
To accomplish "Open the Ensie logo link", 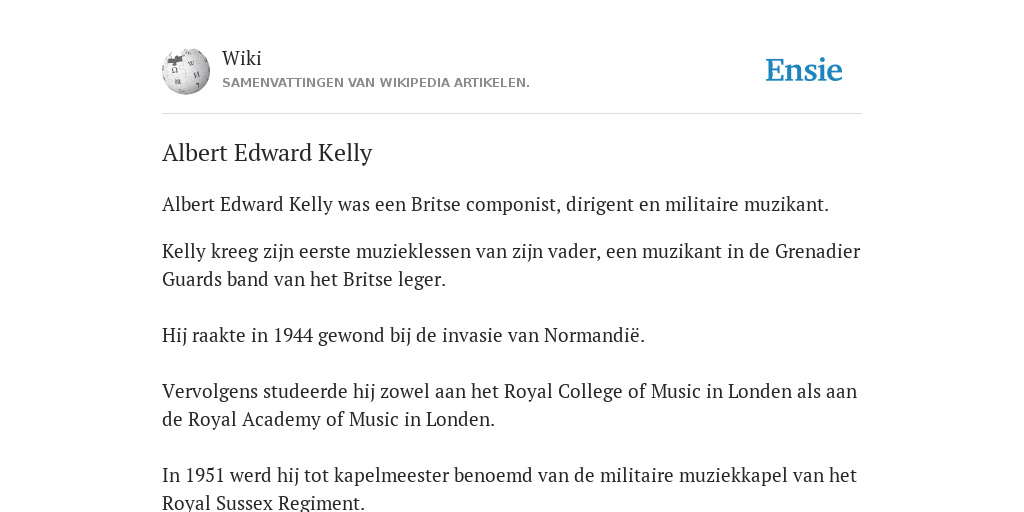I will [x=804, y=71].
